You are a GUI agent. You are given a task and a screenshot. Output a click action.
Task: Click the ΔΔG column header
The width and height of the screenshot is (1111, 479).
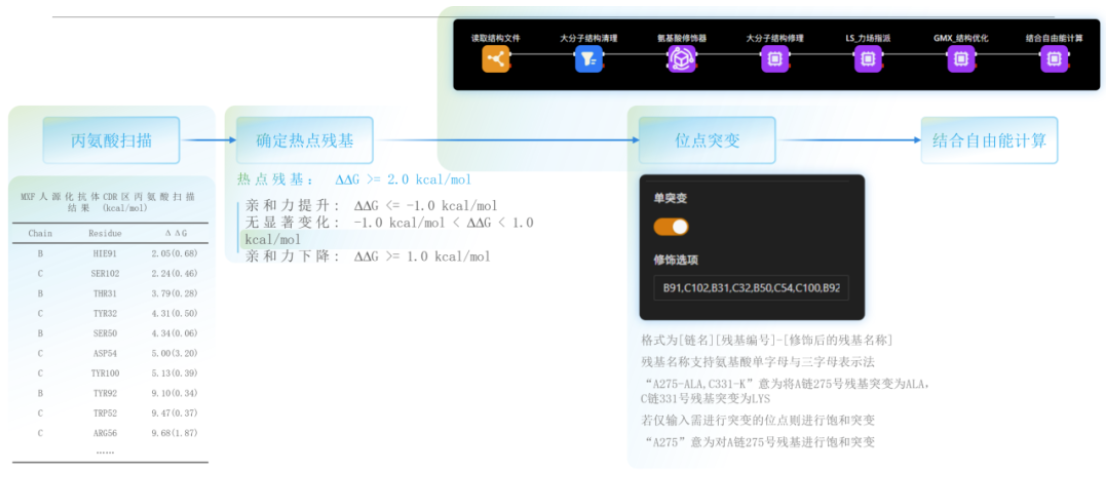tap(174, 233)
